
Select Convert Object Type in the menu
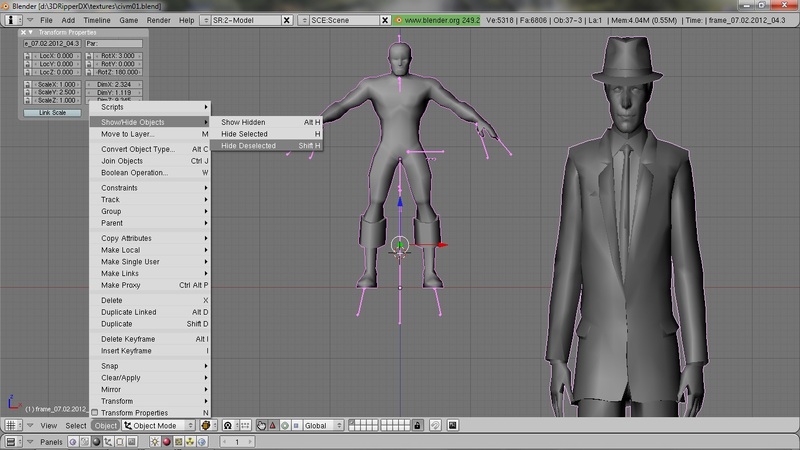click(151, 149)
